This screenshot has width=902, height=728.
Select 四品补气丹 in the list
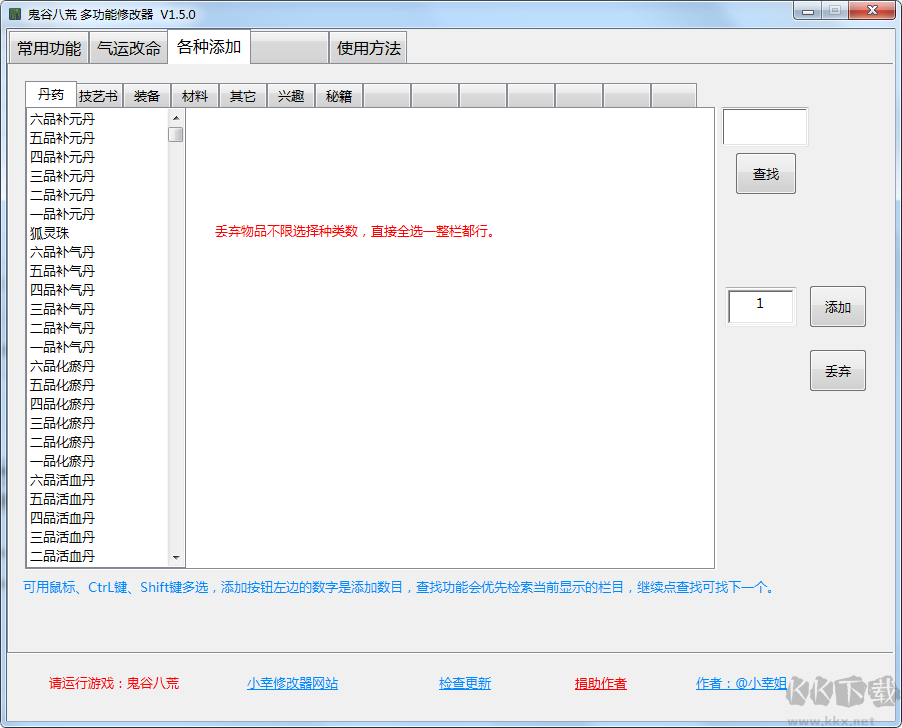click(62, 290)
